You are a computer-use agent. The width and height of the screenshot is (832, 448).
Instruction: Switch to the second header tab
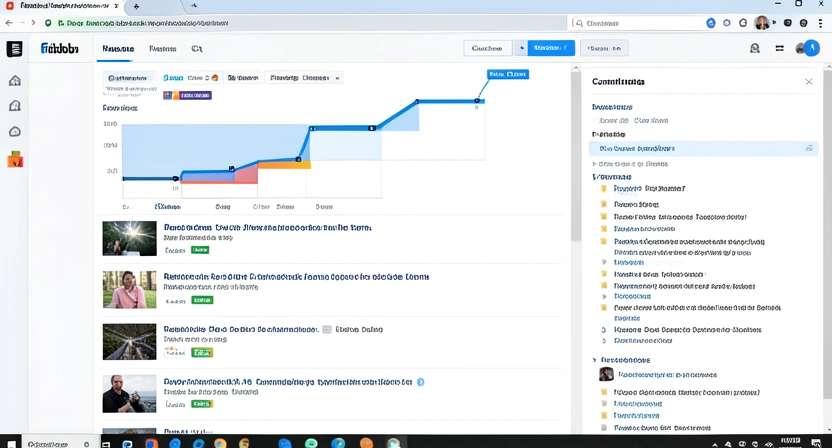162,49
